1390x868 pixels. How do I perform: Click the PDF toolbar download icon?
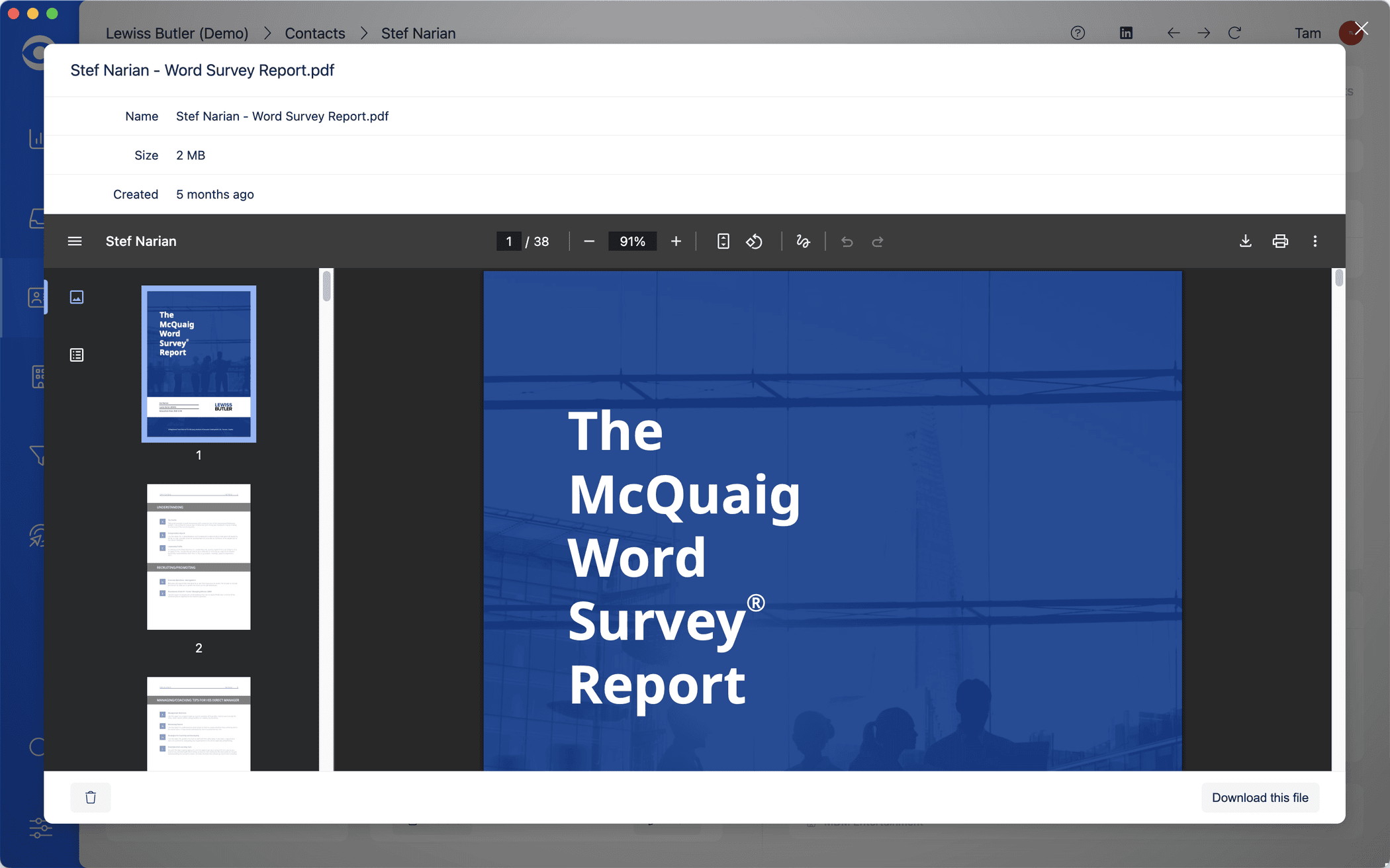click(1245, 241)
